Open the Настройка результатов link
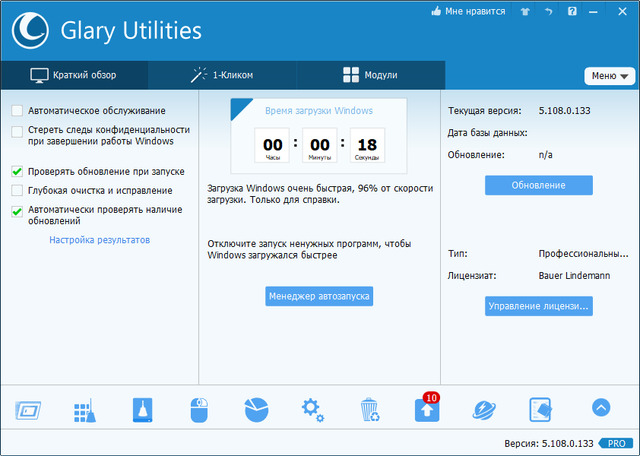640x456 pixels. click(x=99, y=240)
